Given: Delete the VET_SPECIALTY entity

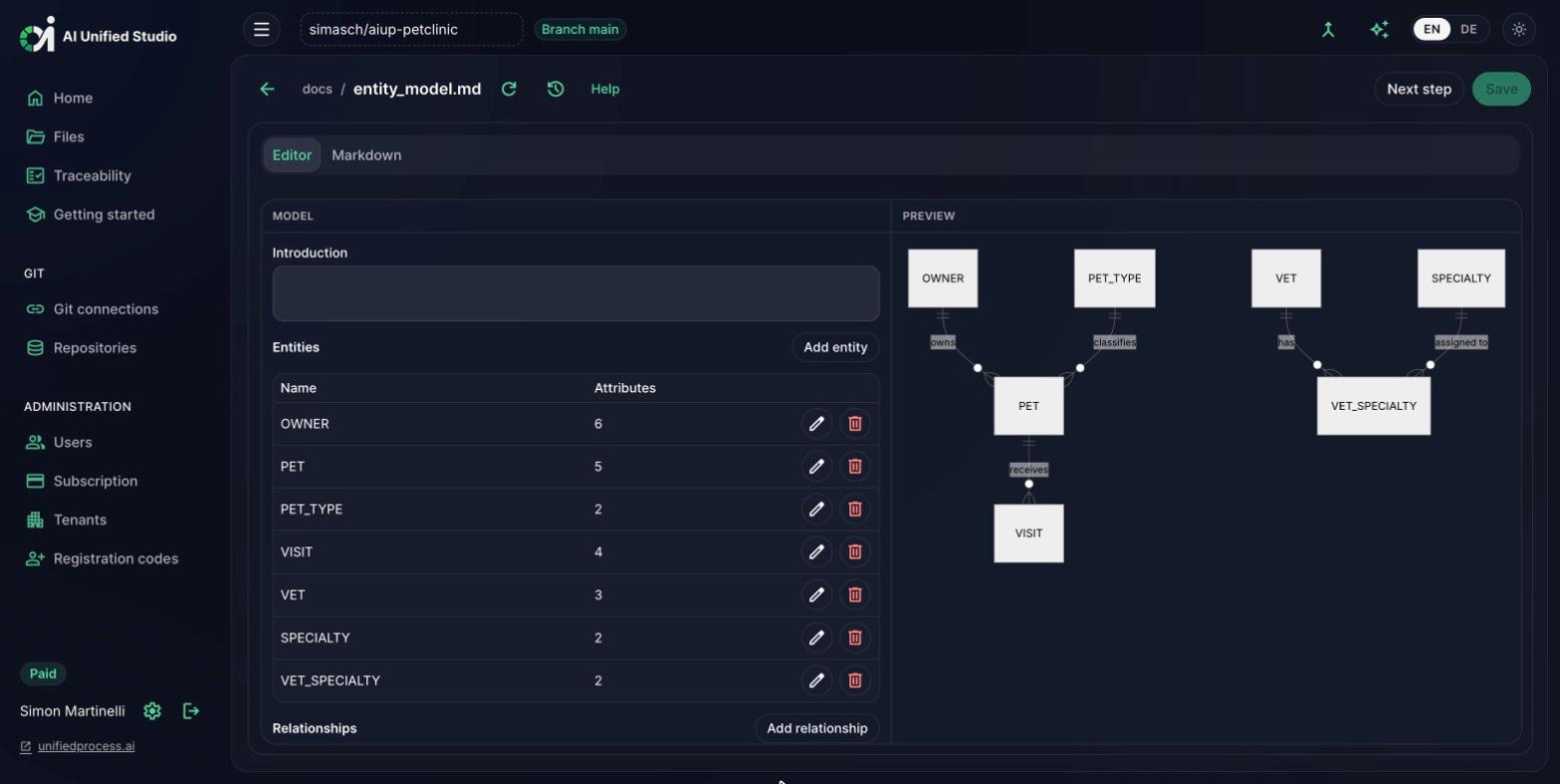Looking at the screenshot, I should (x=855, y=681).
